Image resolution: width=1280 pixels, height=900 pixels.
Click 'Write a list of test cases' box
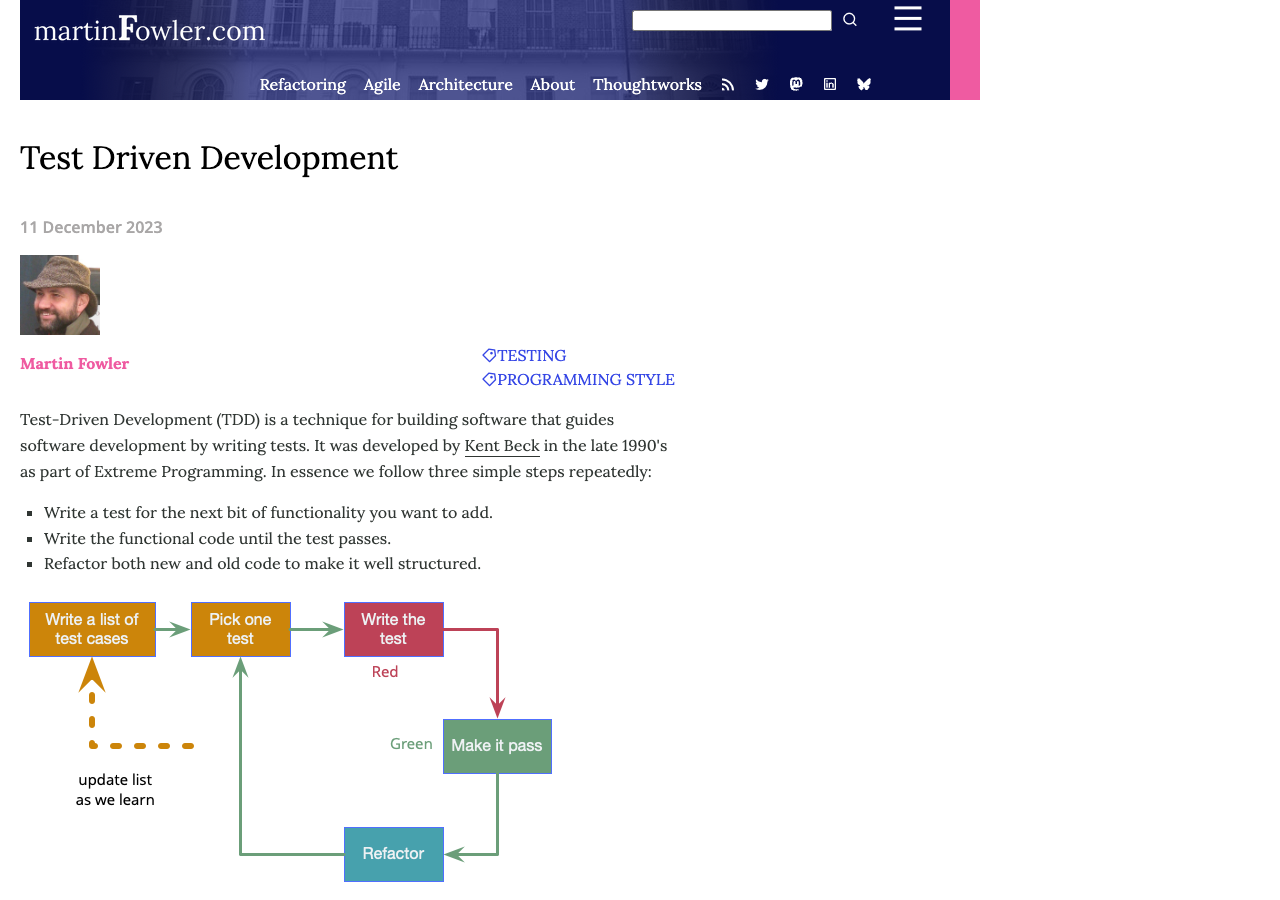pyautogui.click(x=92, y=629)
